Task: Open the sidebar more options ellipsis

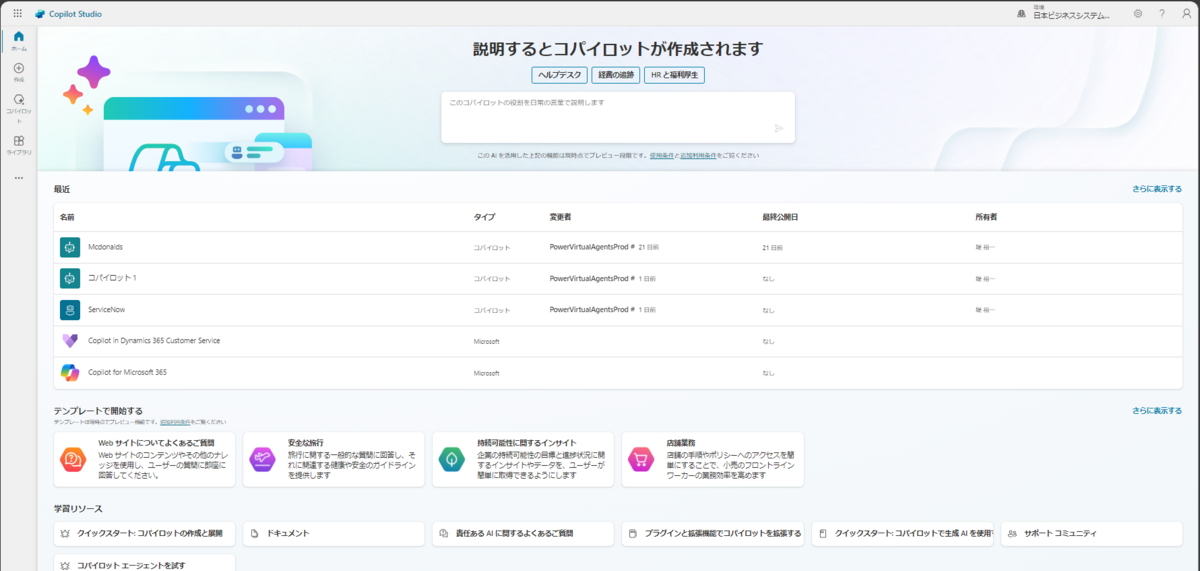Action: pyautogui.click(x=19, y=178)
